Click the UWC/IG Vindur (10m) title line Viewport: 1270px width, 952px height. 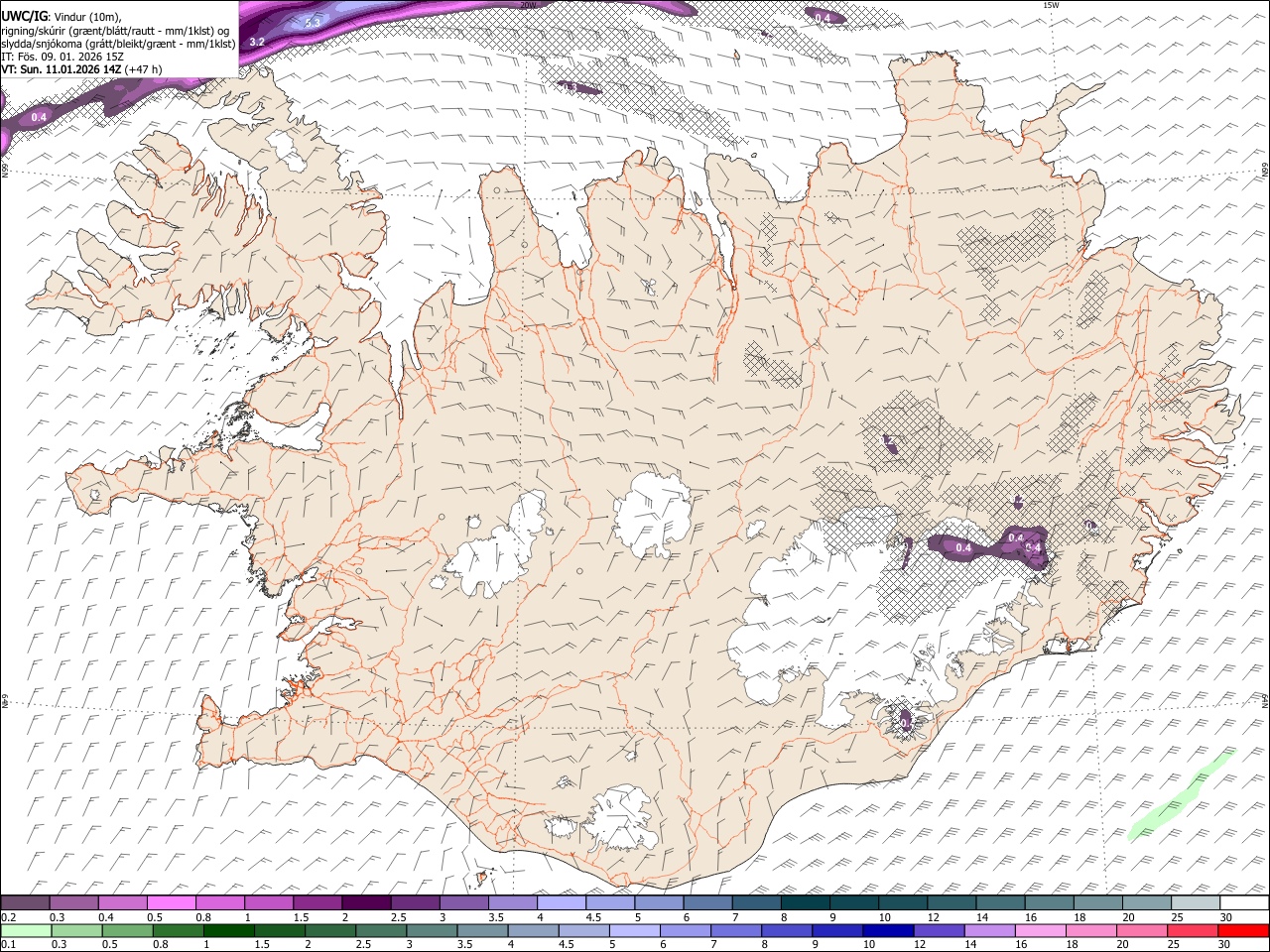coord(62,16)
